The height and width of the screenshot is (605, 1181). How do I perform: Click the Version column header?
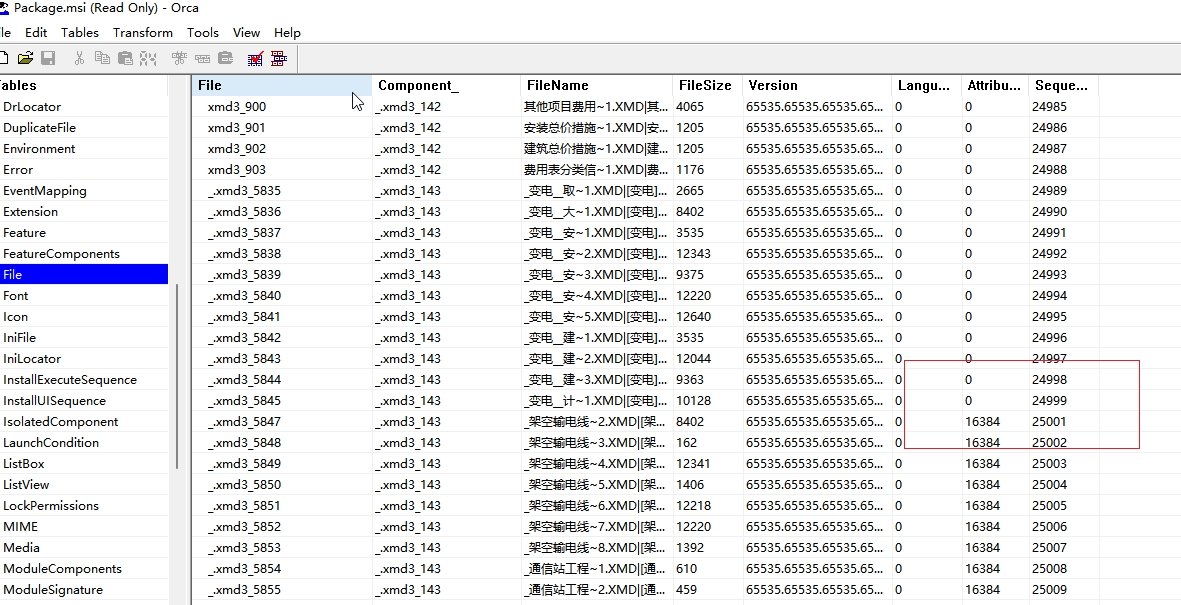click(773, 85)
